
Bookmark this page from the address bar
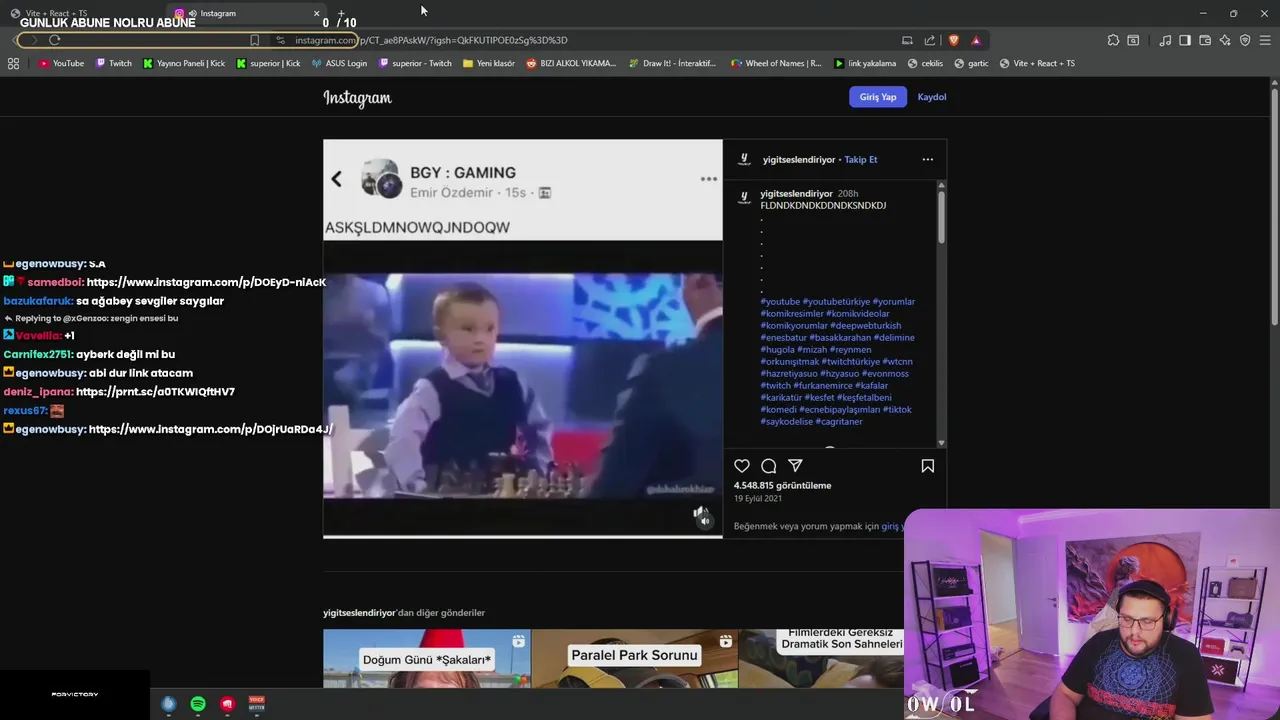click(254, 40)
